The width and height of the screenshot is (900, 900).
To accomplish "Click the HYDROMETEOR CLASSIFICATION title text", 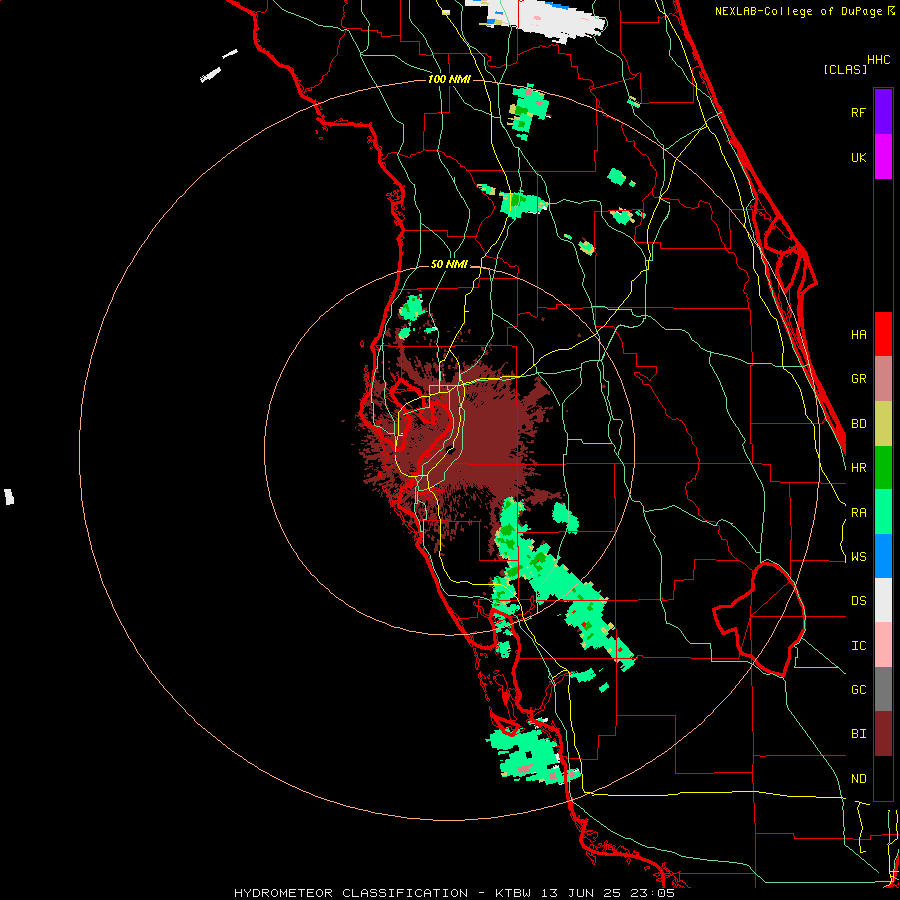I will click(x=351, y=893).
